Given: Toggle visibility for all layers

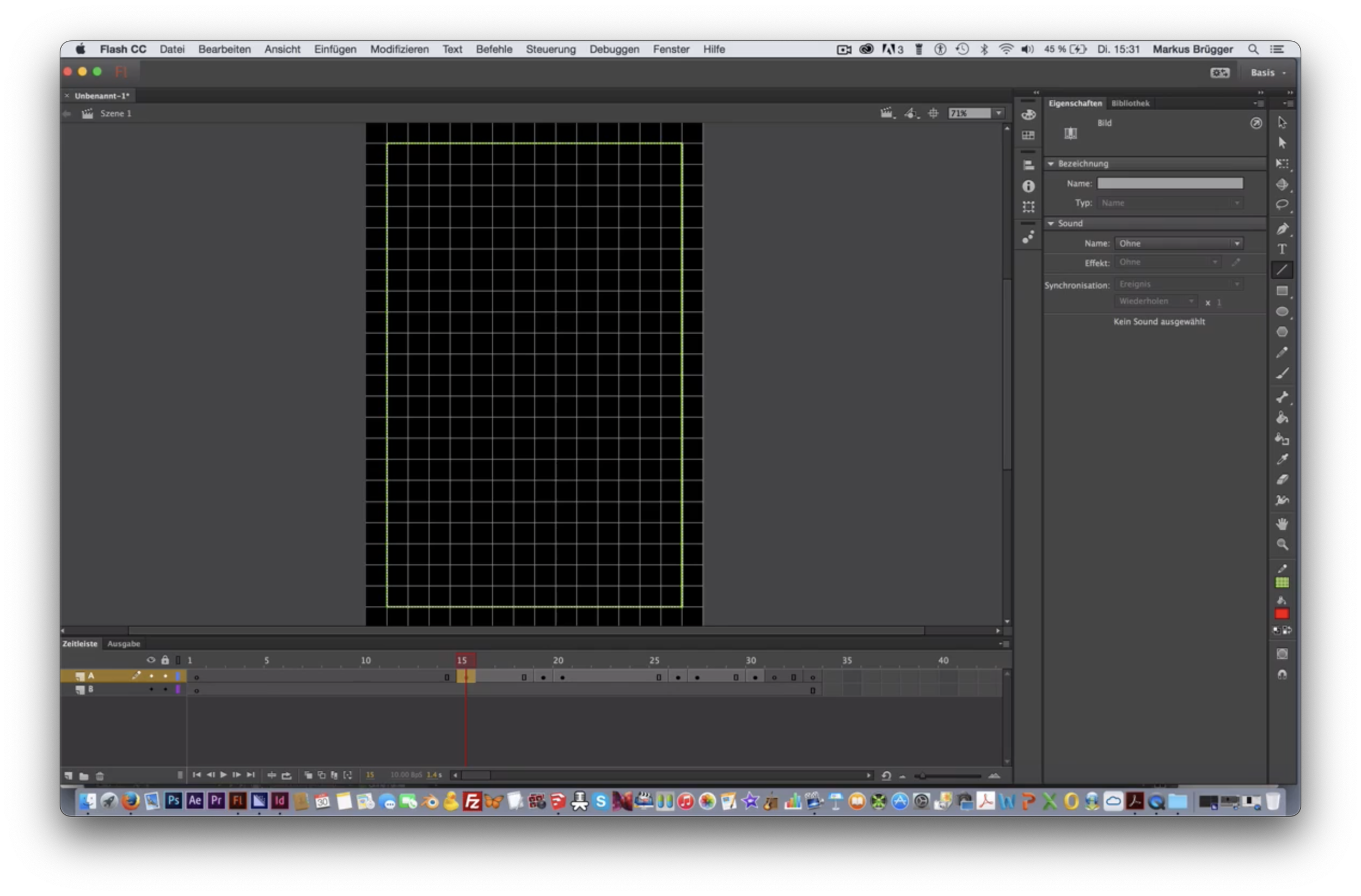Looking at the screenshot, I should (x=151, y=660).
